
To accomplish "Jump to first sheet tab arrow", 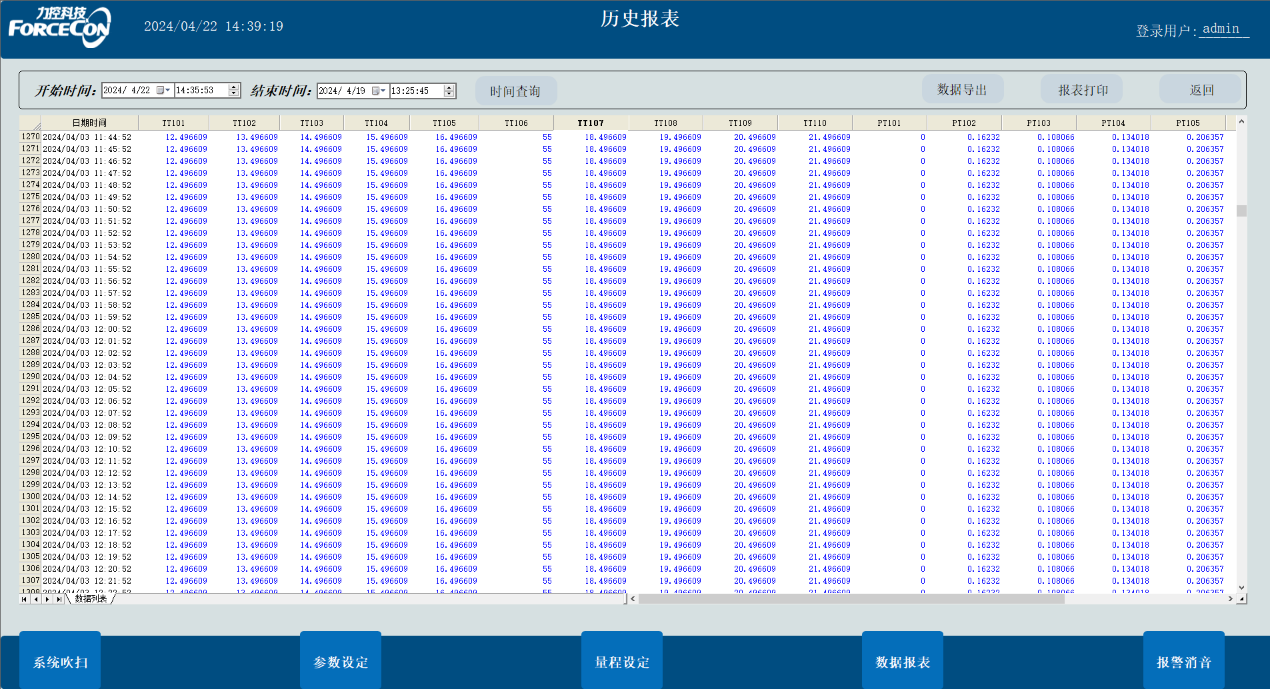I will [24, 599].
